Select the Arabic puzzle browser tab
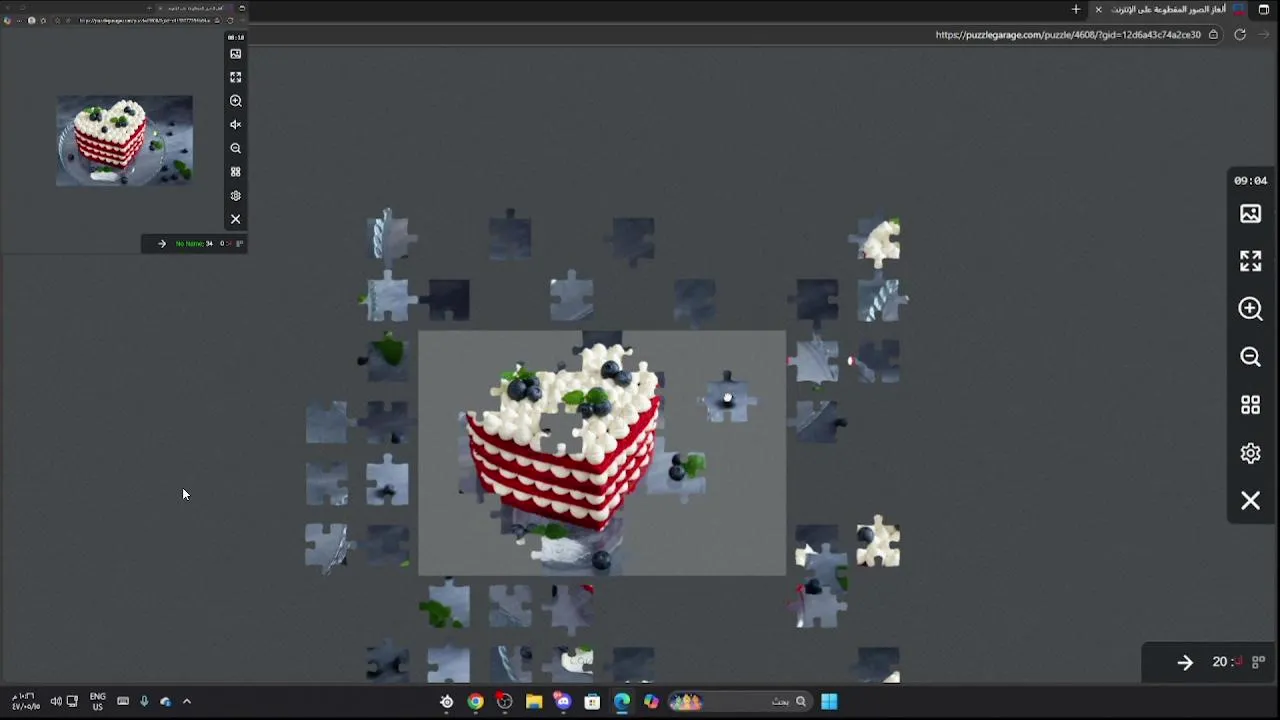The height and width of the screenshot is (720, 1280). click(1170, 9)
